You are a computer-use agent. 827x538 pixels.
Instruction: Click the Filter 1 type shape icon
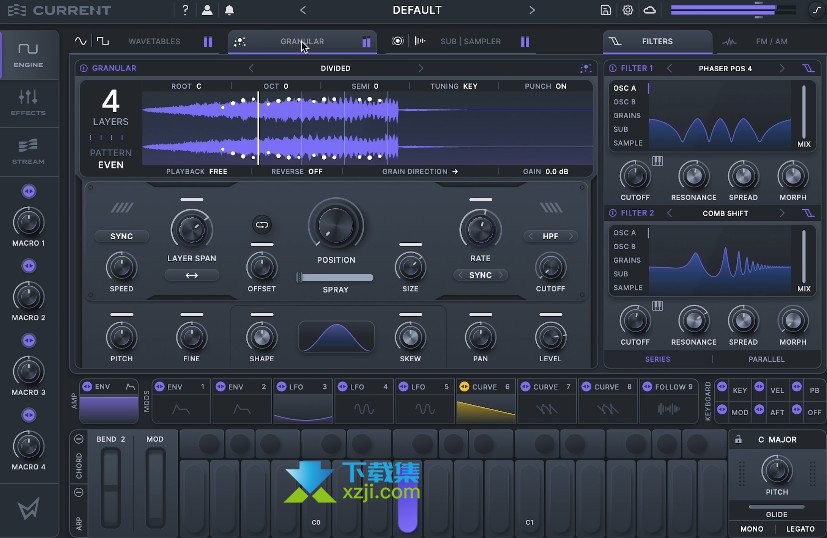(x=808, y=68)
